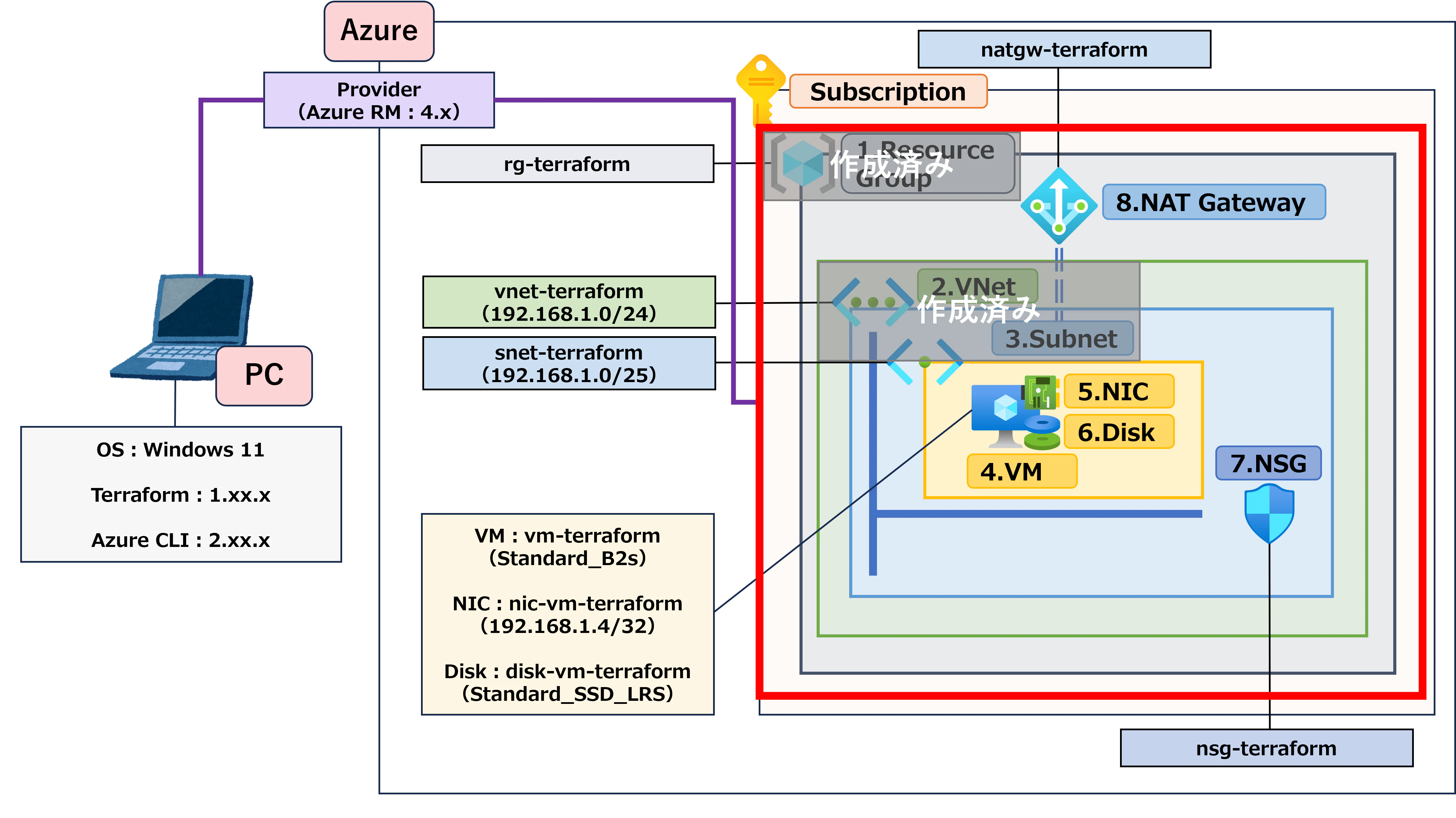
Task: Select the natgw-terraform label
Action: point(1064,49)
